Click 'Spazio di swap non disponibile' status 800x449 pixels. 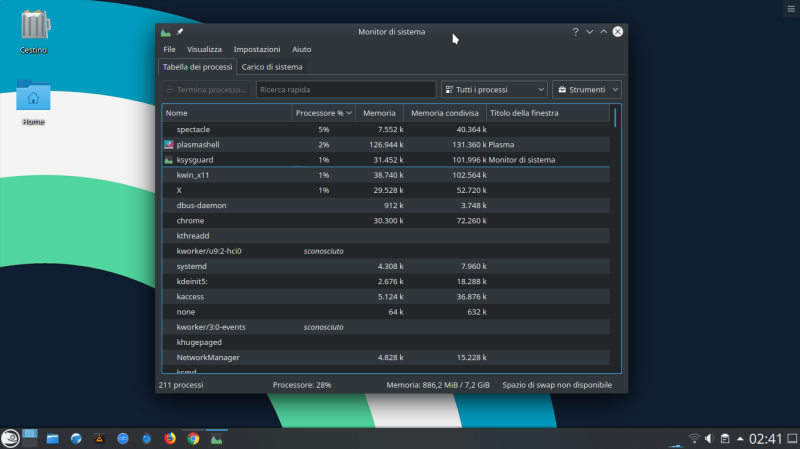coord(557,385)
